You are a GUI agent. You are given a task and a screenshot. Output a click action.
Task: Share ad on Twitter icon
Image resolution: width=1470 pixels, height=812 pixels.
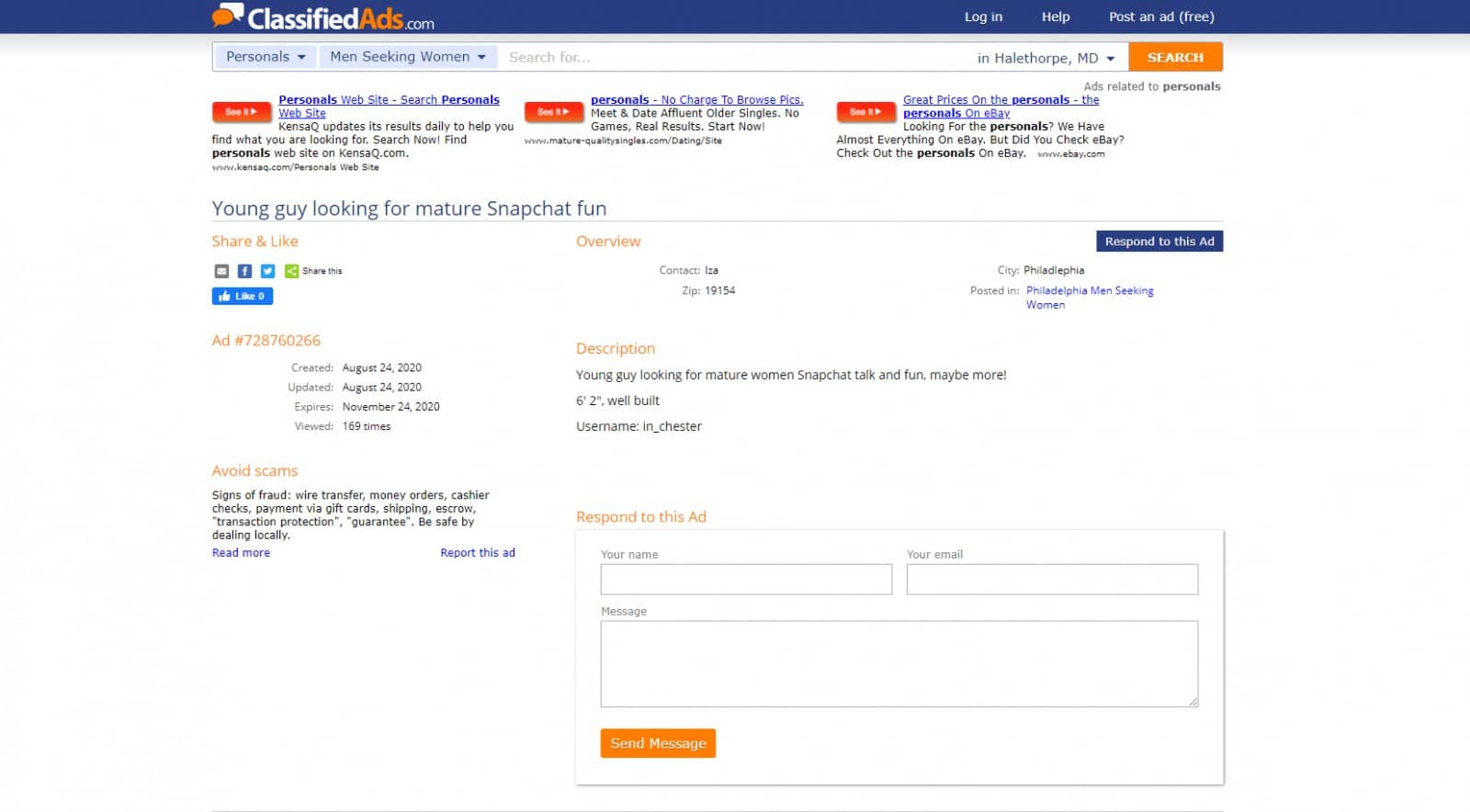pyautogui.click(x=267, y=271)
